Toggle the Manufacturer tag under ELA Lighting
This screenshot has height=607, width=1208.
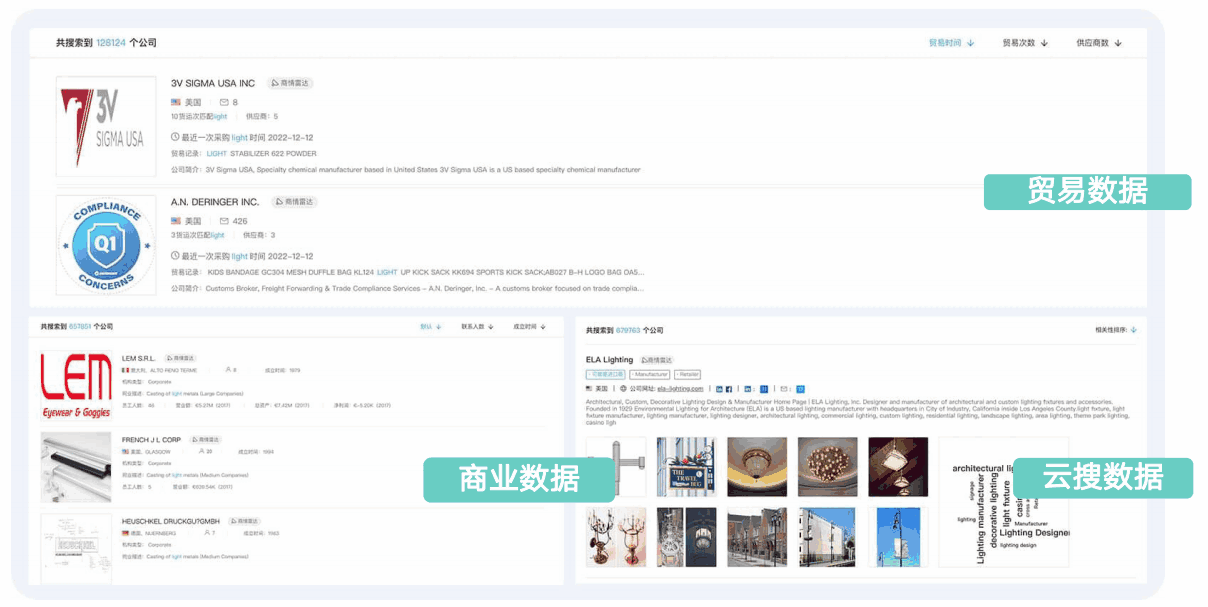(650, 374)
